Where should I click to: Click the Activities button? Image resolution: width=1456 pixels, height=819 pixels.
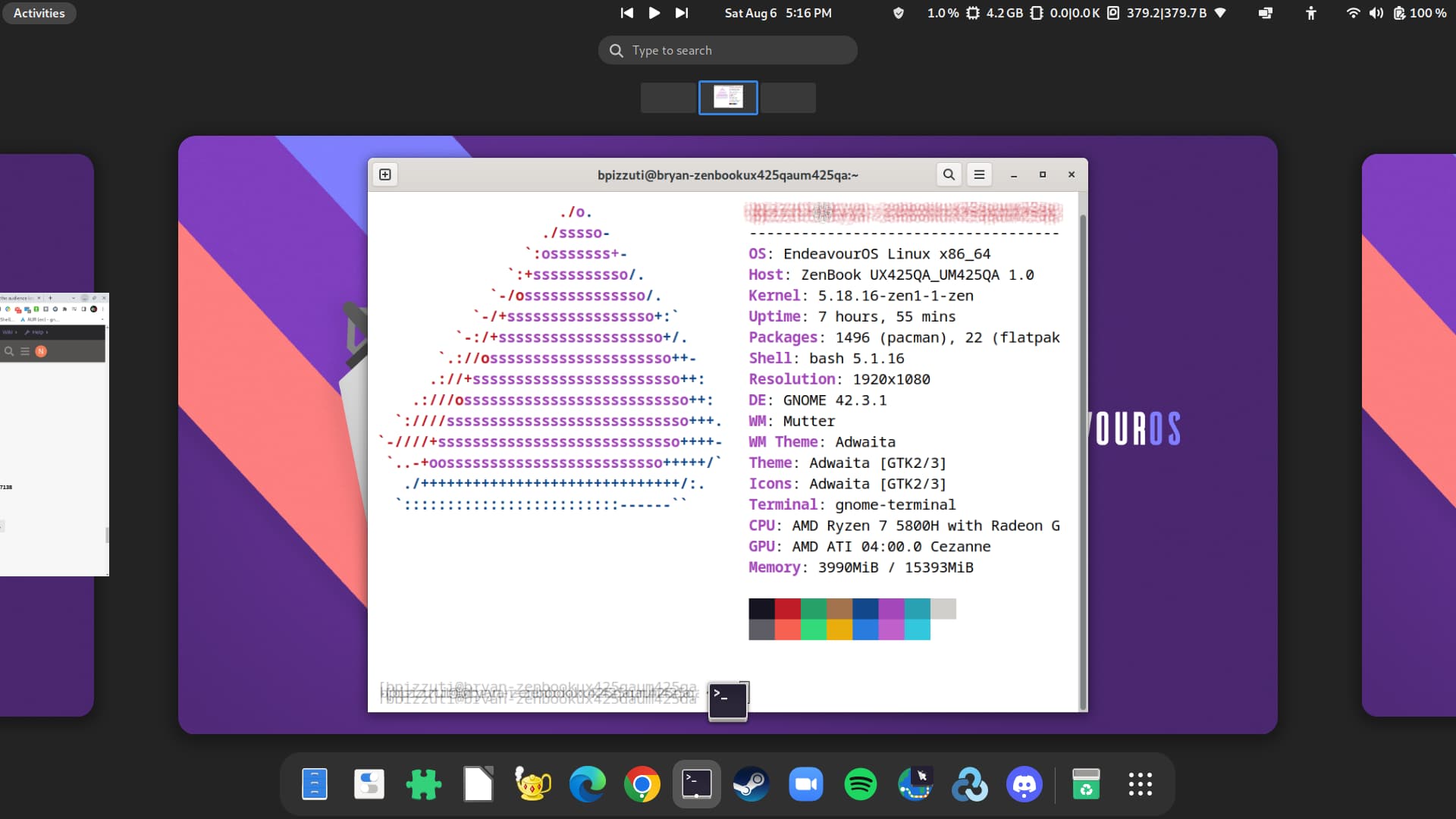point(39,13)
